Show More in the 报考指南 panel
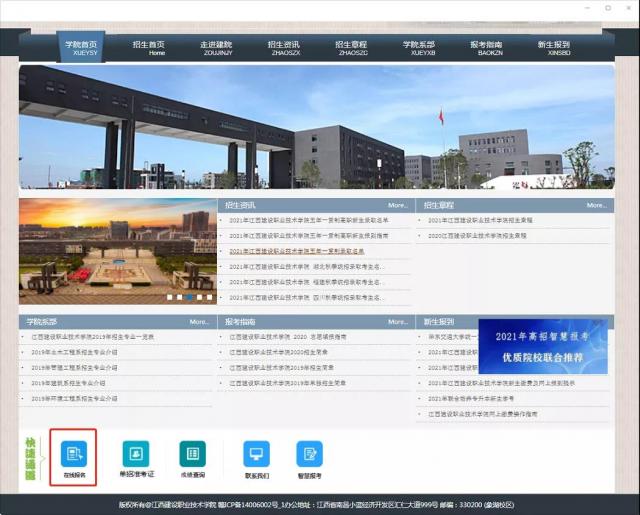This screenshot has height=515, width=640. pos(397,322)
